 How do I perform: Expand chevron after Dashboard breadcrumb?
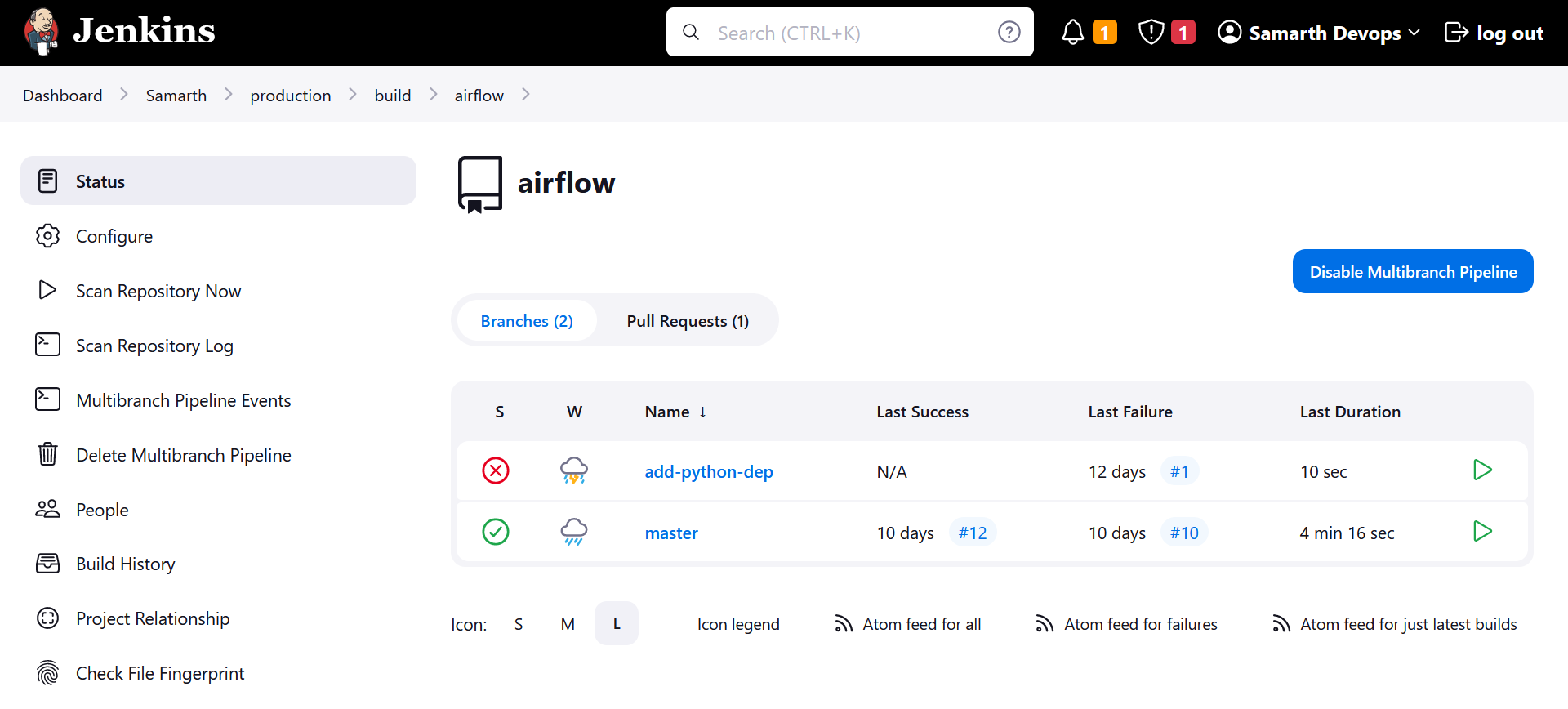point(124,95)
